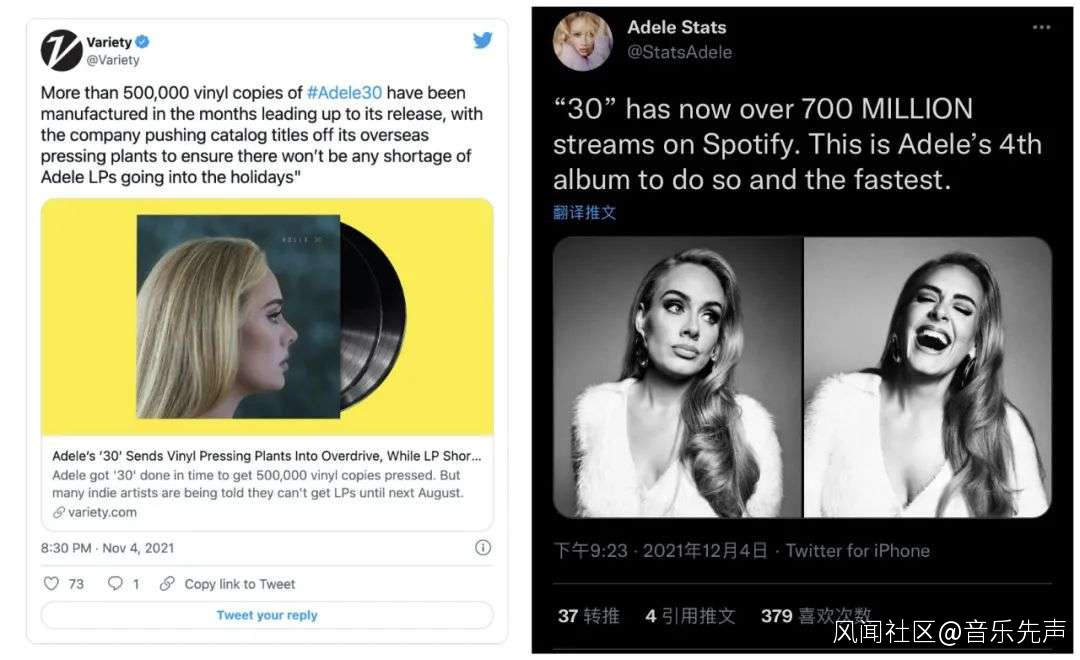
Task: Click the Tweet your reply button
Action: point(267,615)
